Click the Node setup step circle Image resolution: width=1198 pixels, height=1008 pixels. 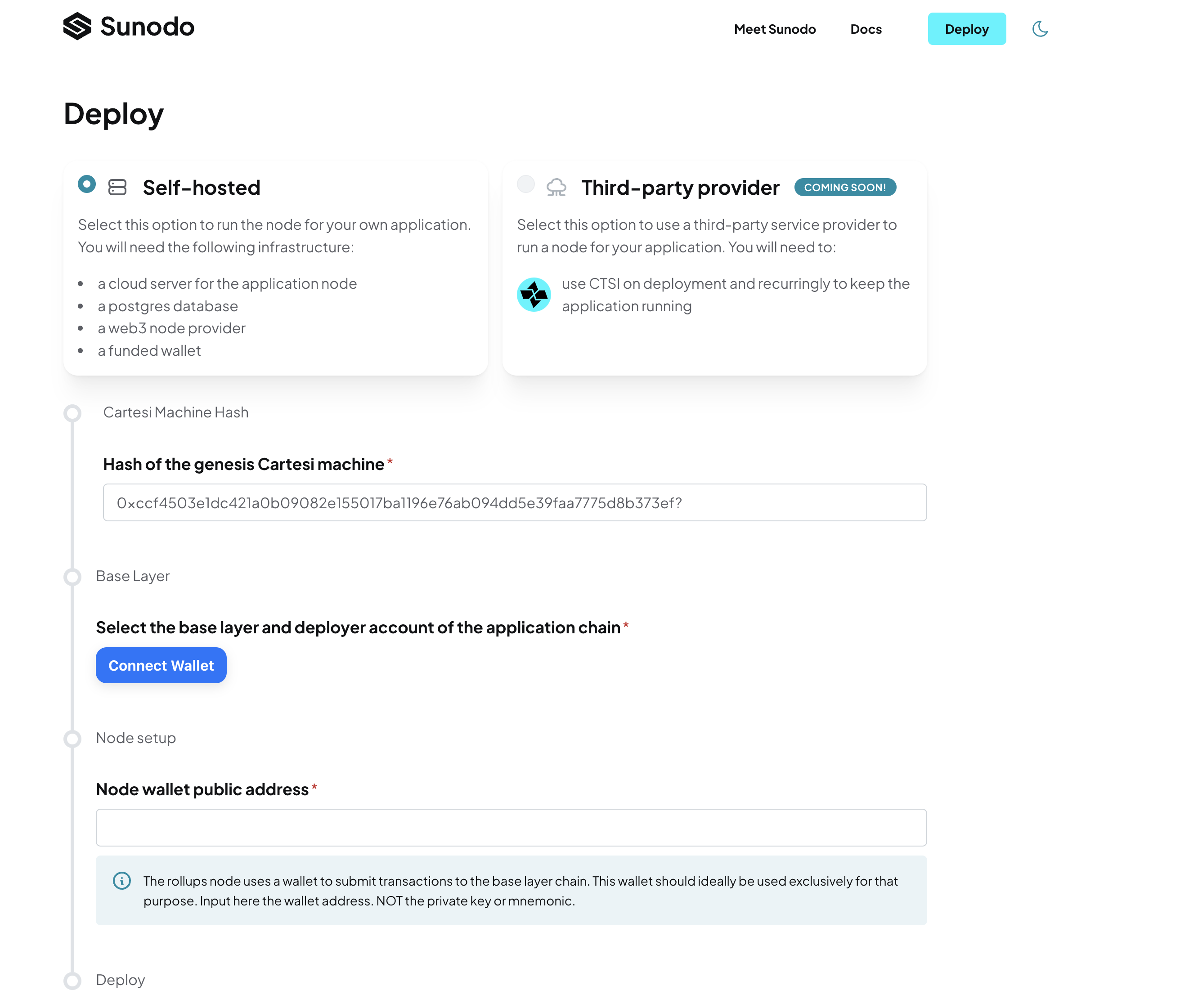coord(72,738)
